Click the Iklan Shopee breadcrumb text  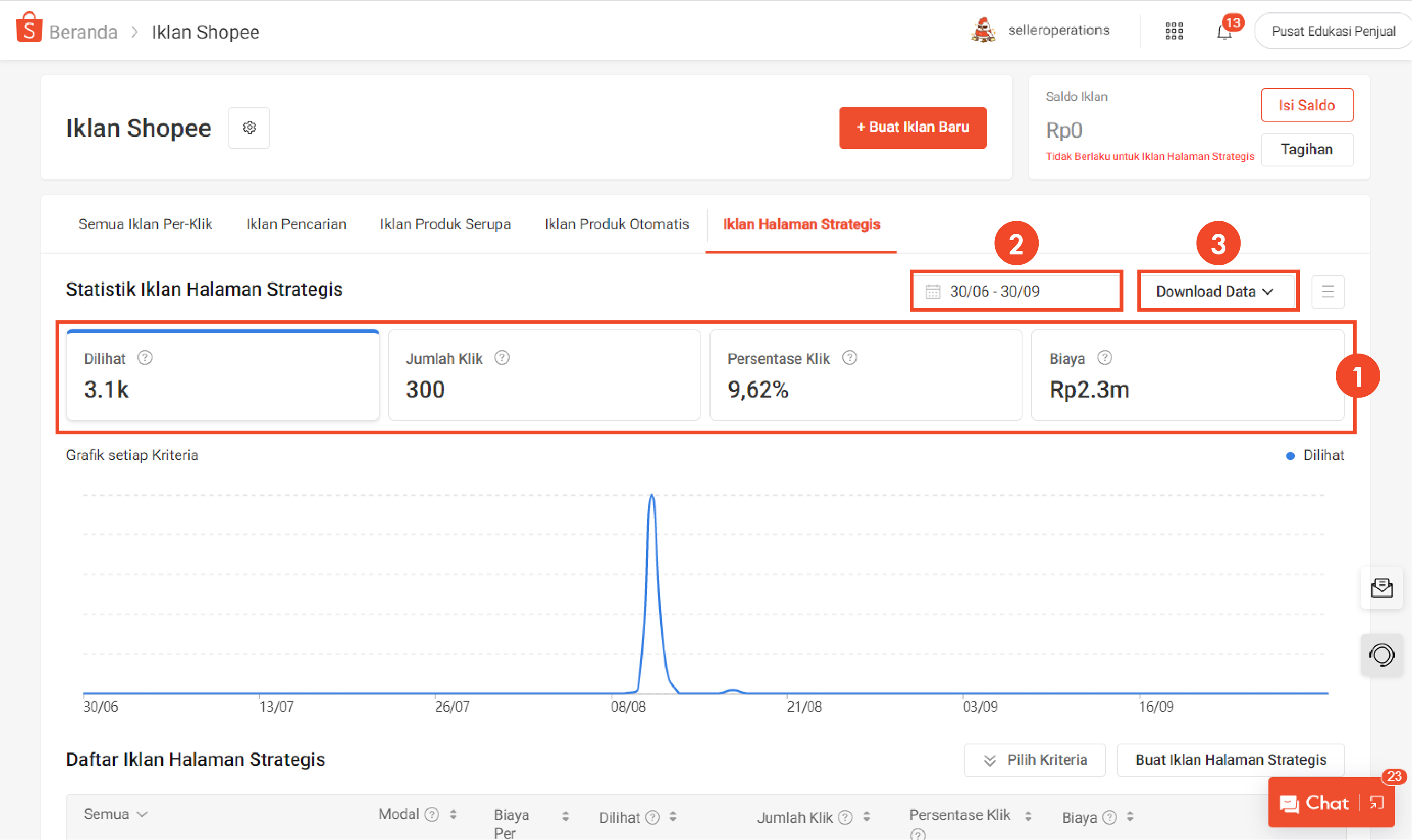click(x=205, y=32)
